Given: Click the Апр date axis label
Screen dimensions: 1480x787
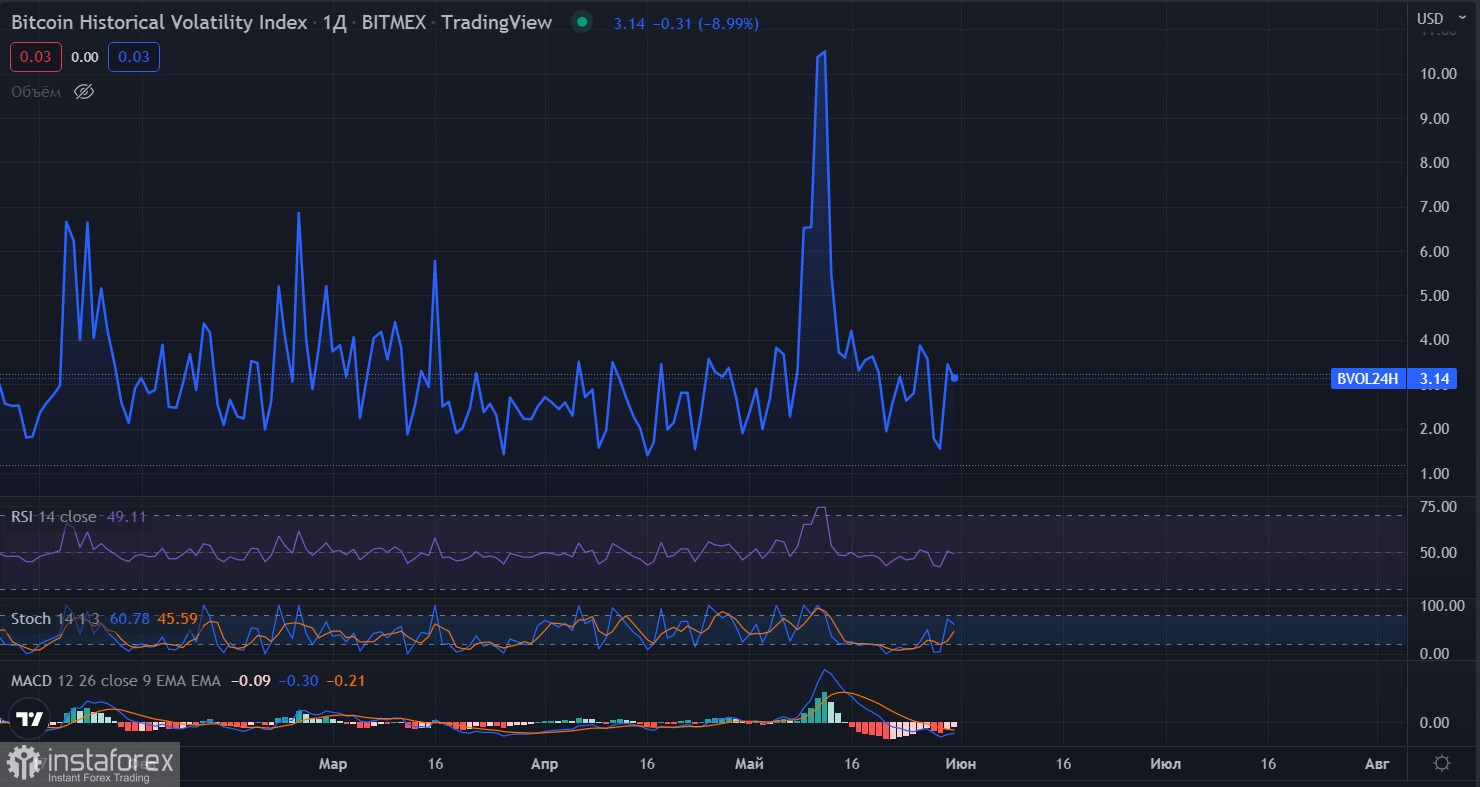Looking at the screenshot, I should (x=544, y=764).
